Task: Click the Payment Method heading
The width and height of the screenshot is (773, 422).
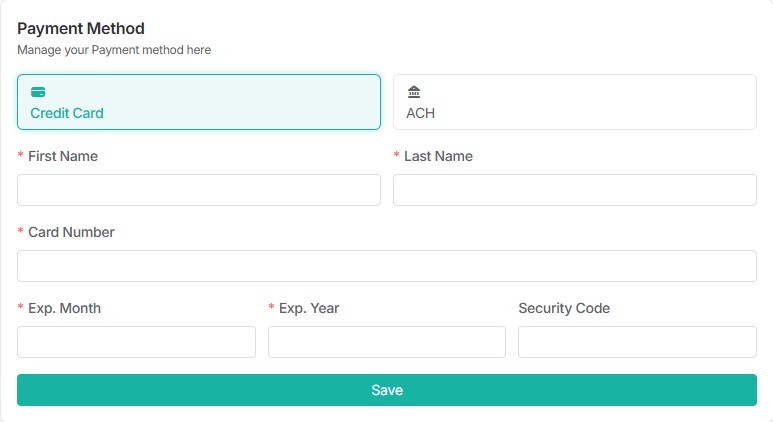Action: click(x=81, y=29)
